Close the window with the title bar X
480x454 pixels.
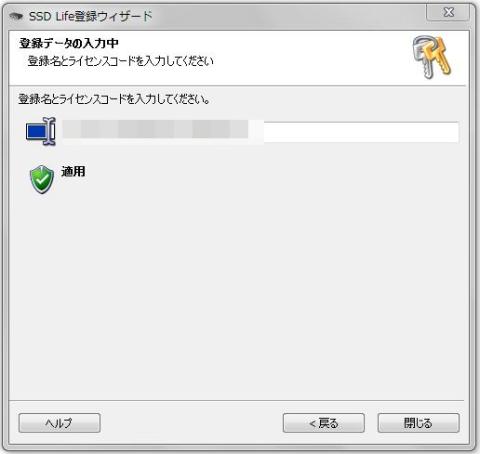pos(448,13)
